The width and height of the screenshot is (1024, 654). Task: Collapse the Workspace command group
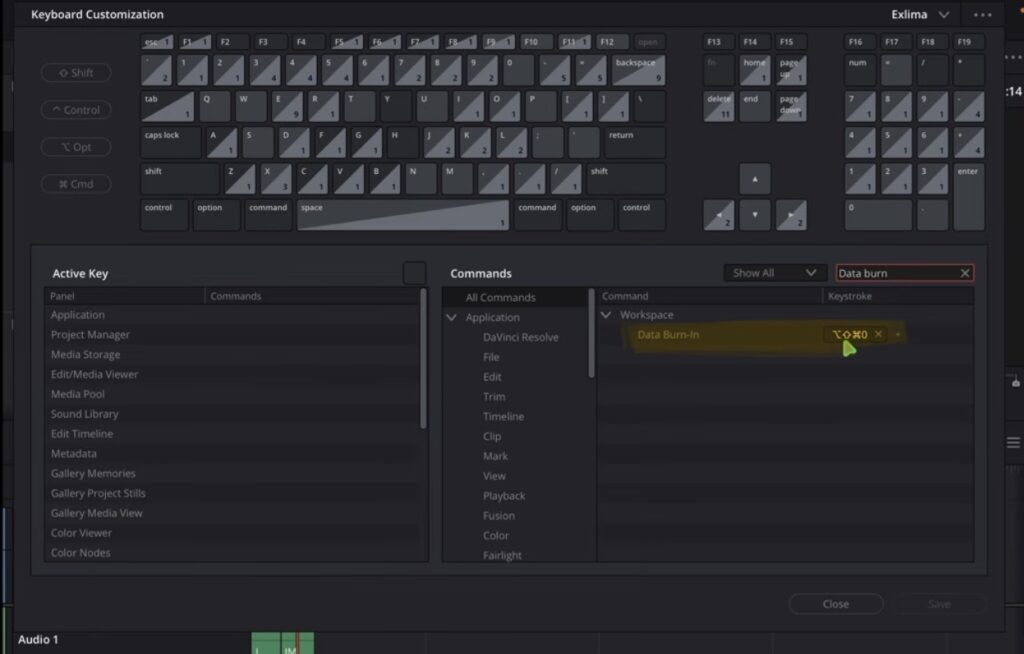[x=606, y=315]
